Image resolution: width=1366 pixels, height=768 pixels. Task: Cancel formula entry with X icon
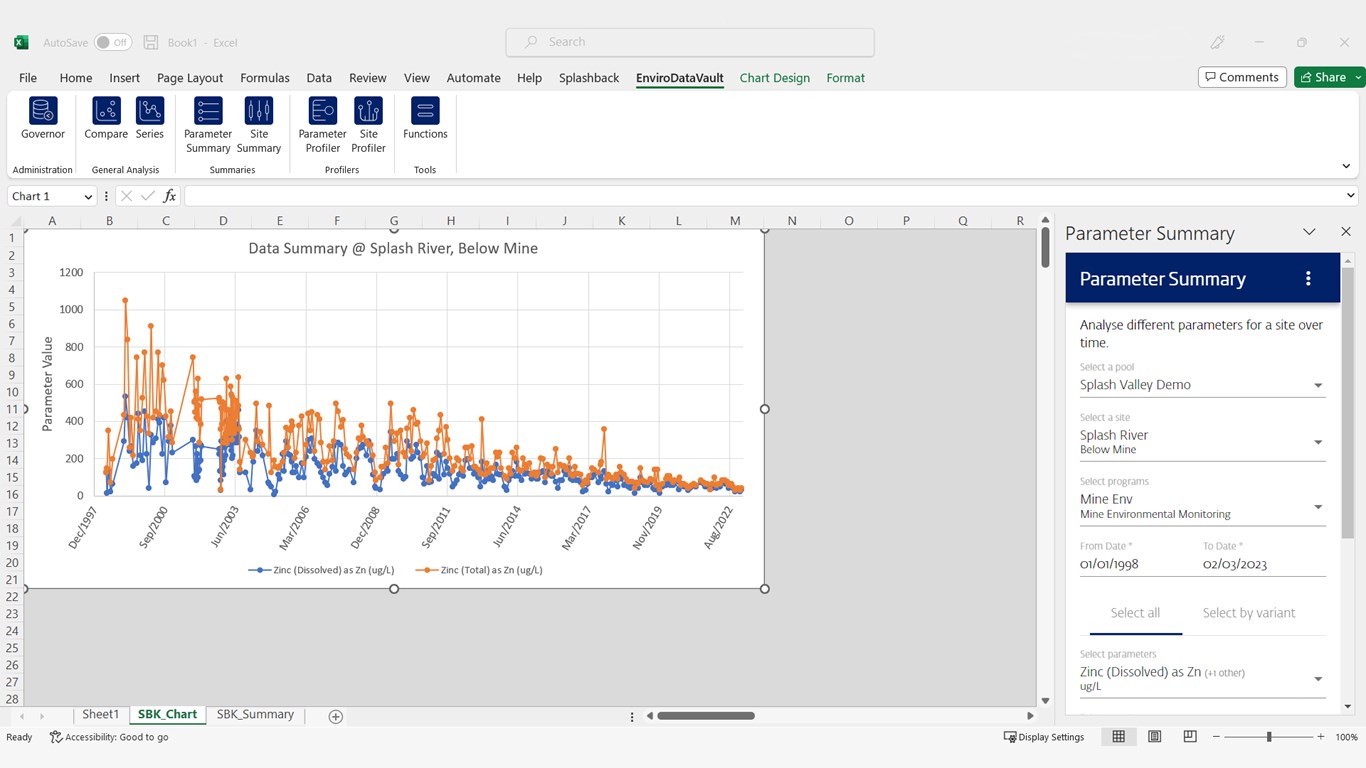click(x=126, y=196)
